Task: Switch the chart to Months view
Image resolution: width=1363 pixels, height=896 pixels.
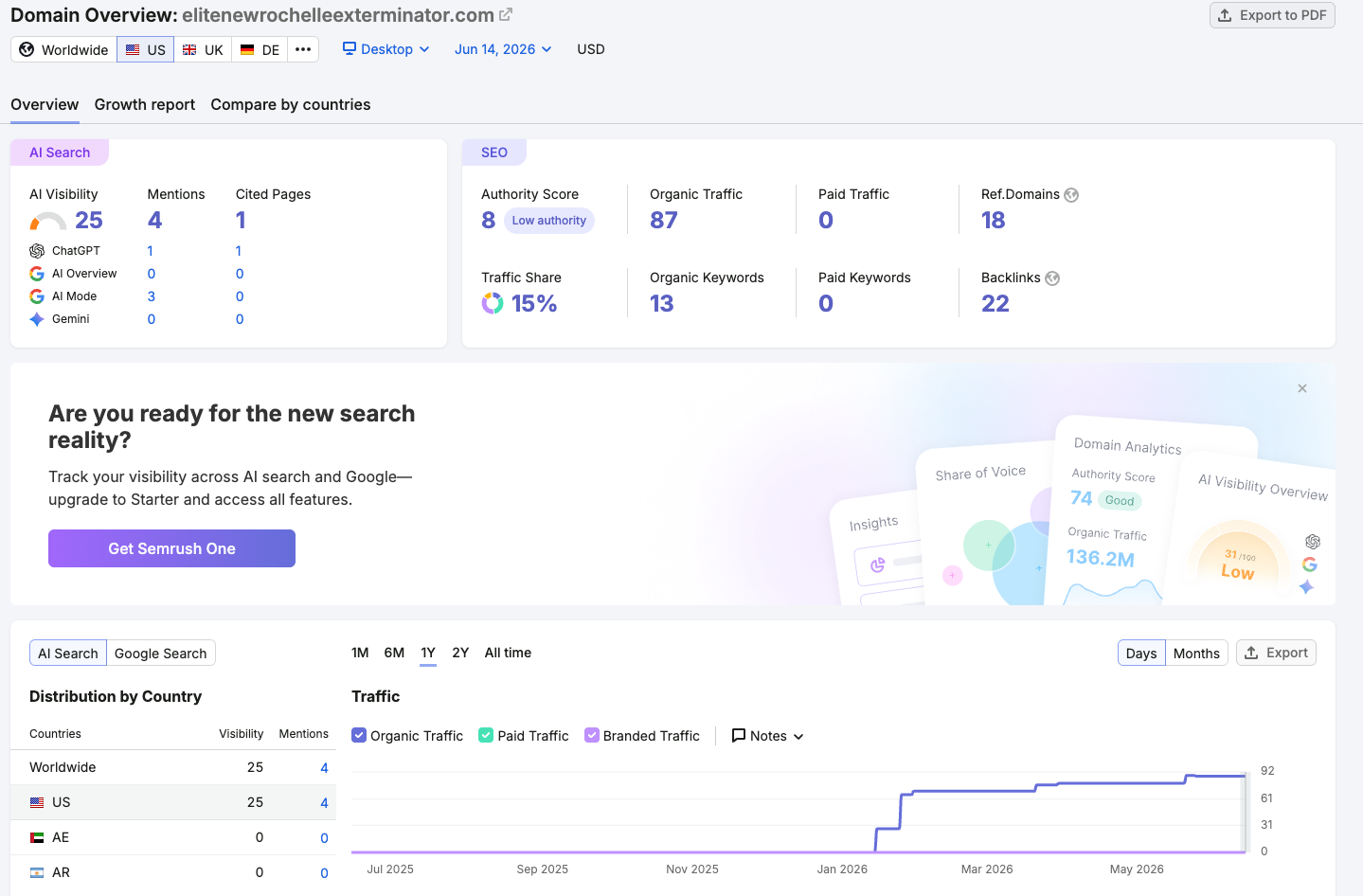Action: [x=1196, y=653]
